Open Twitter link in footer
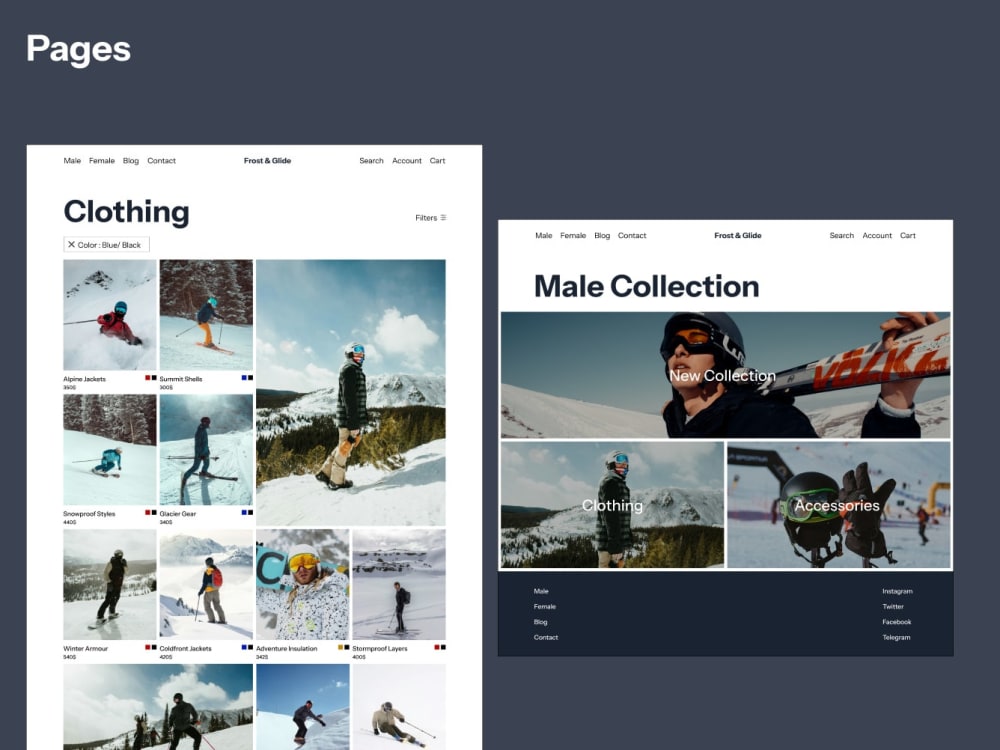 click(893, 607)
